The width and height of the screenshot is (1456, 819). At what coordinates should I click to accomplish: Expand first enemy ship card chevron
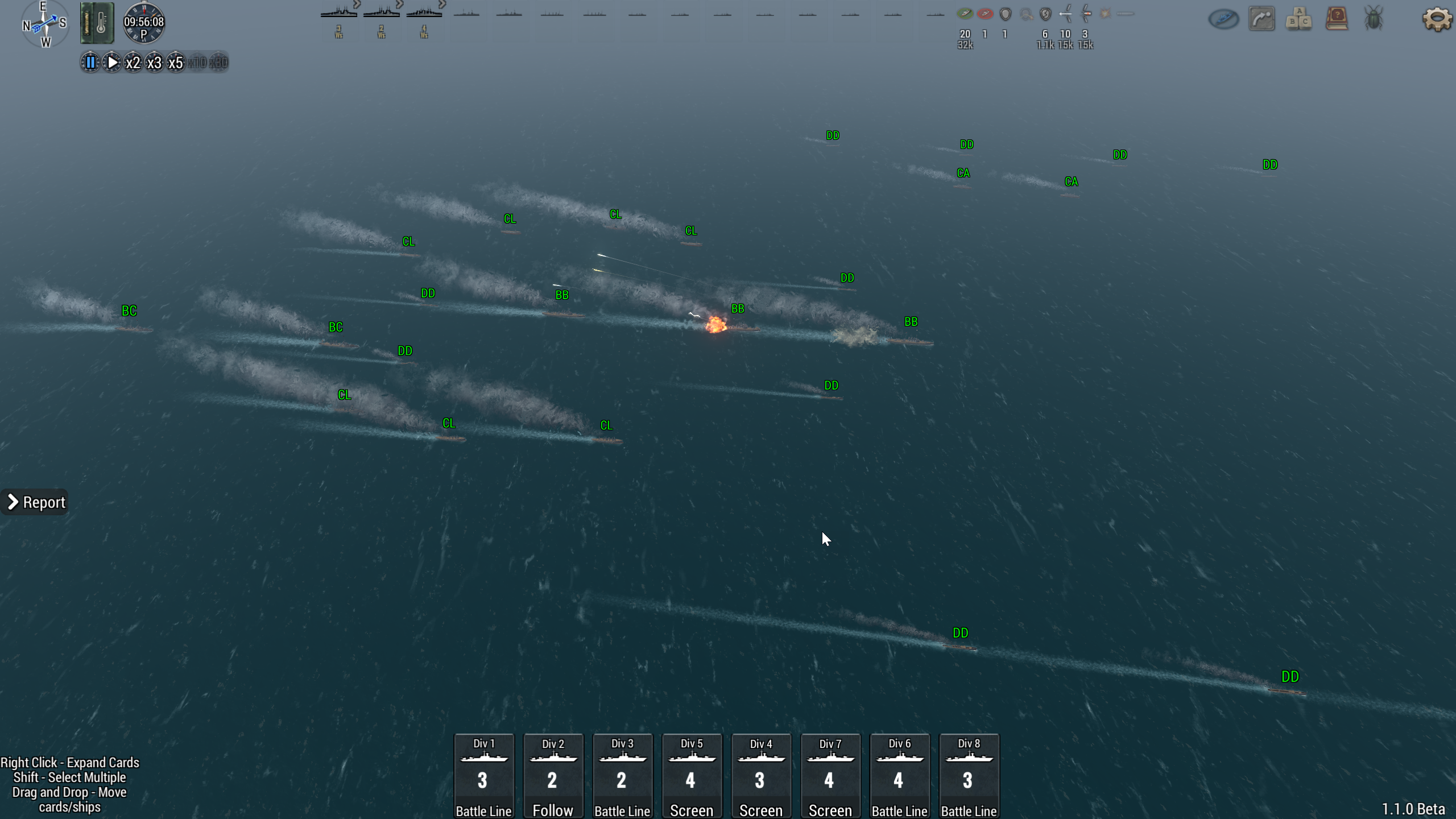pyautogui.click(x=357, y=5)
